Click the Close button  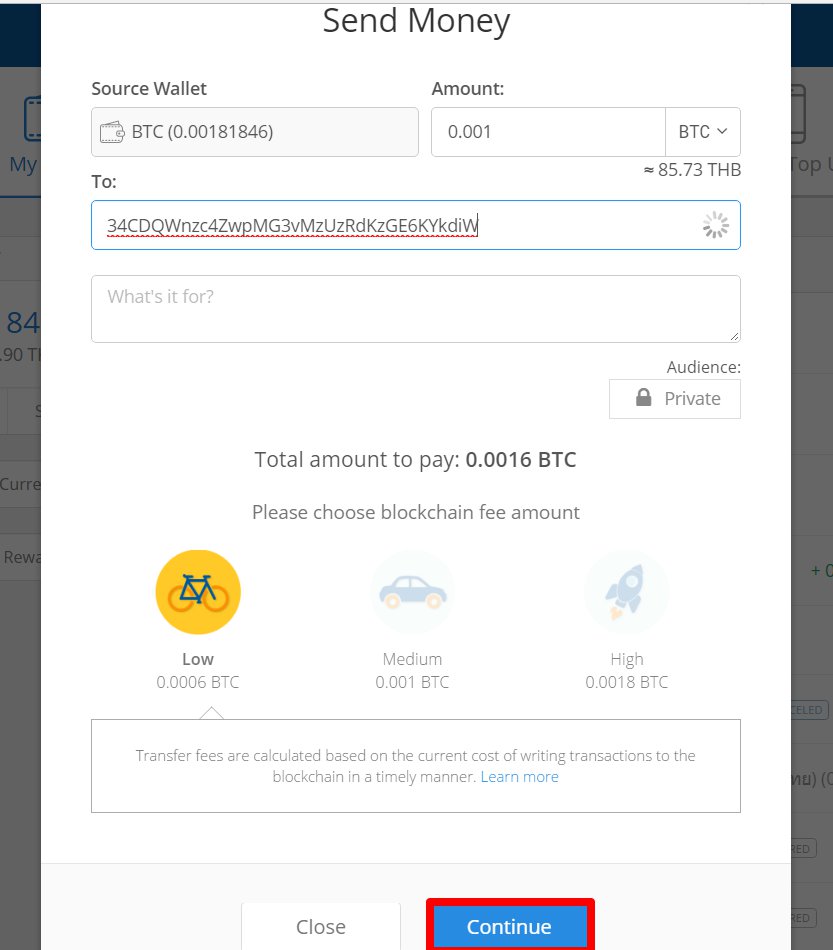[x=321, y=926]
